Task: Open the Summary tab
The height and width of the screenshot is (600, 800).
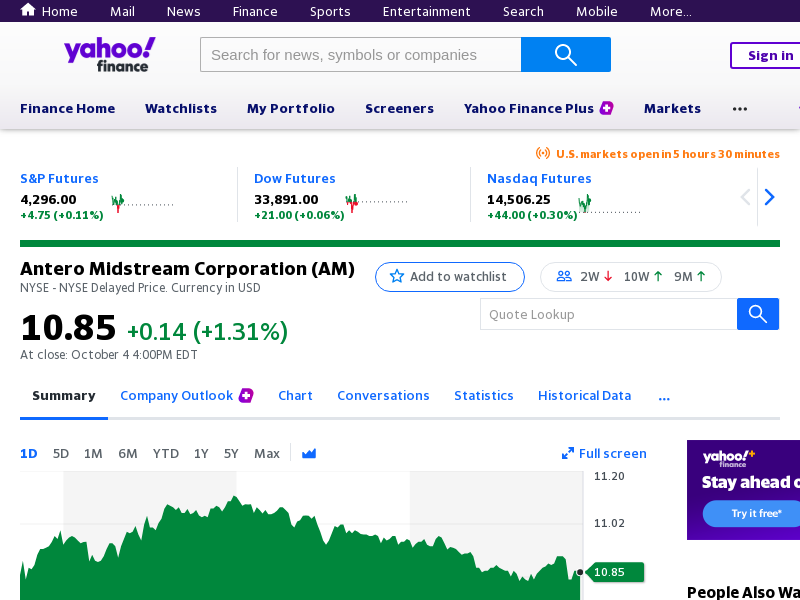Action: (64, 396)
